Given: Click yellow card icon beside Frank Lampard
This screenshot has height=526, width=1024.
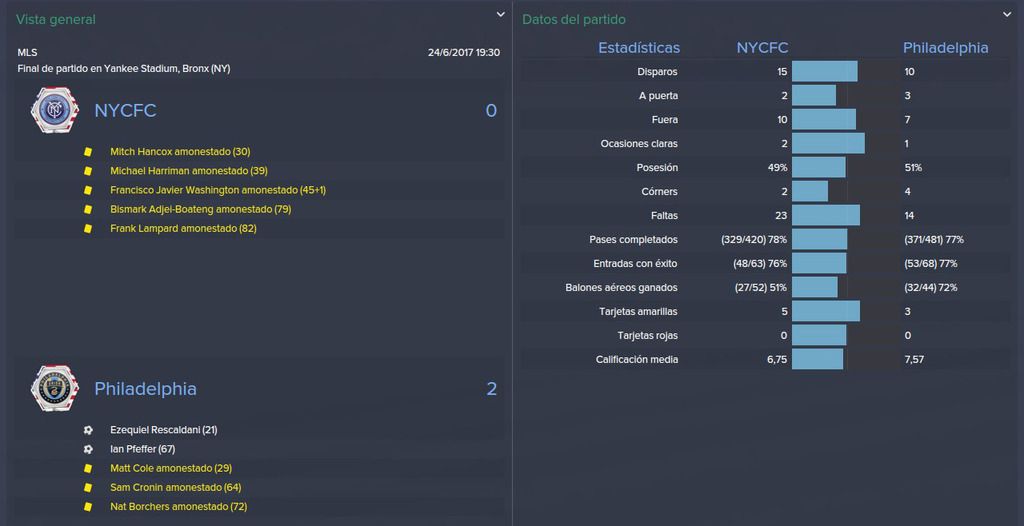Looking at the screenshot, I should (x=88, y=229).
